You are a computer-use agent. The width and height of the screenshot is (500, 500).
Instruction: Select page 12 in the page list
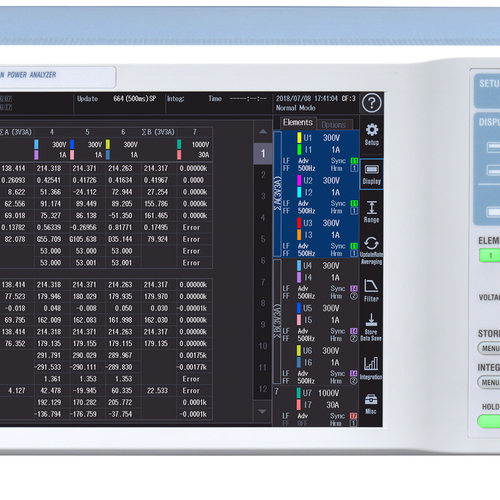(263, 389)
